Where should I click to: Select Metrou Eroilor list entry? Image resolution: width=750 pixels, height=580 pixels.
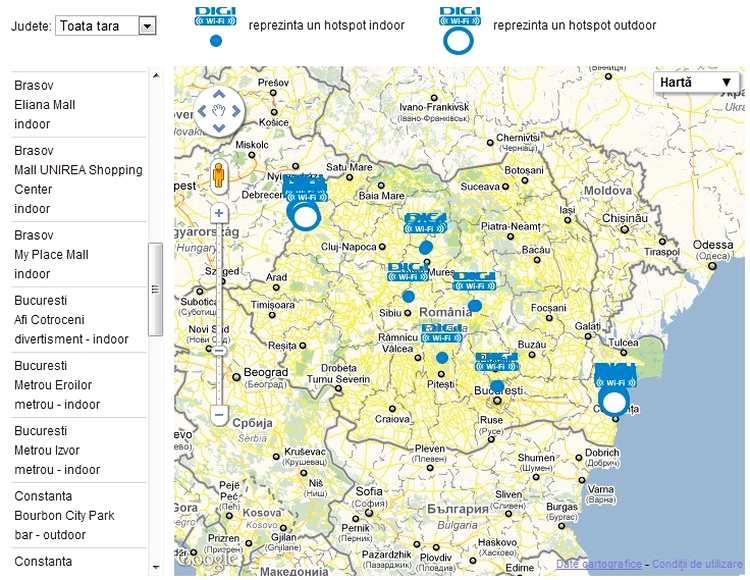(79, 385)
